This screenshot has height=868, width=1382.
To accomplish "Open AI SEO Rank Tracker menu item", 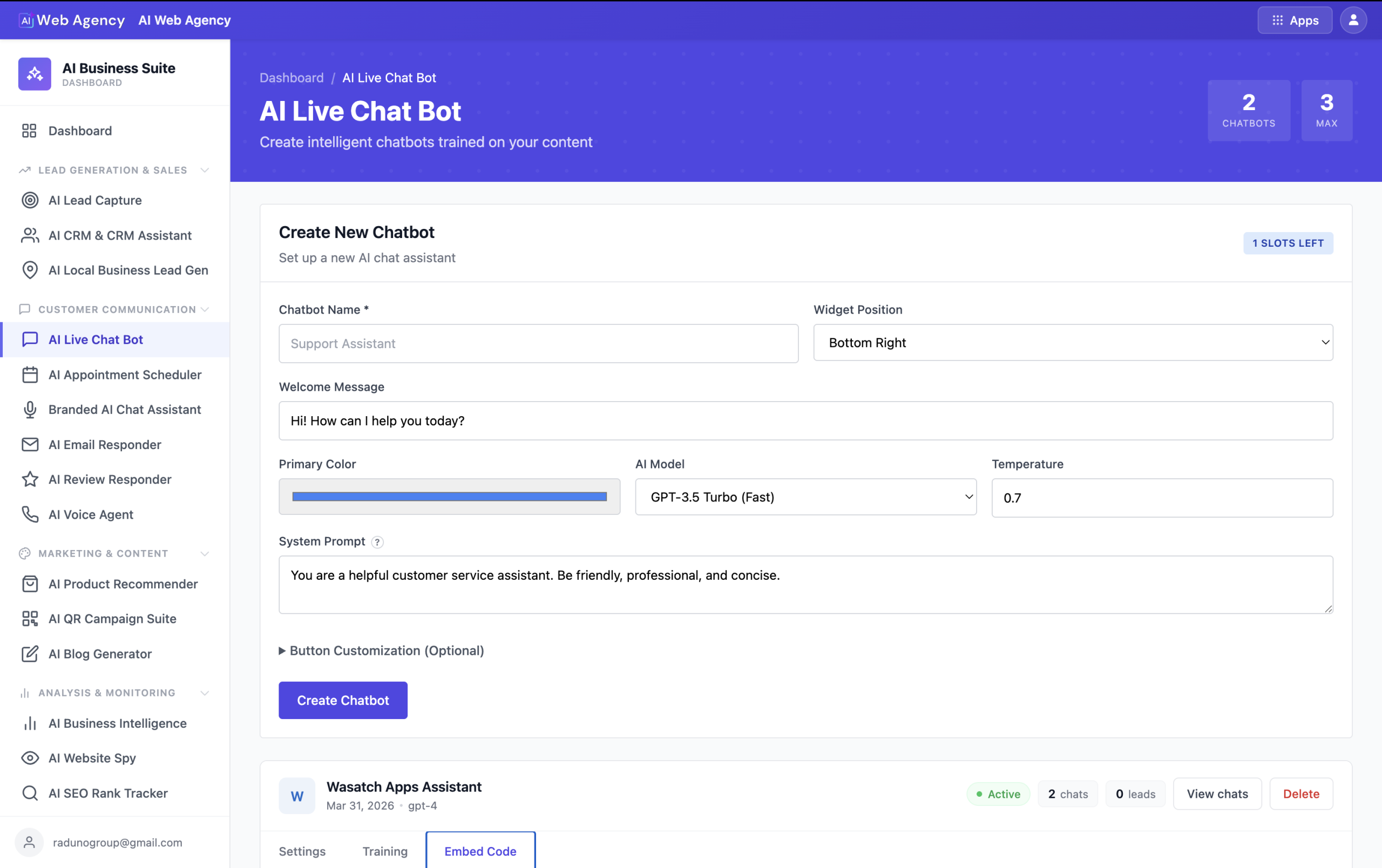I will tap(116, 794).
